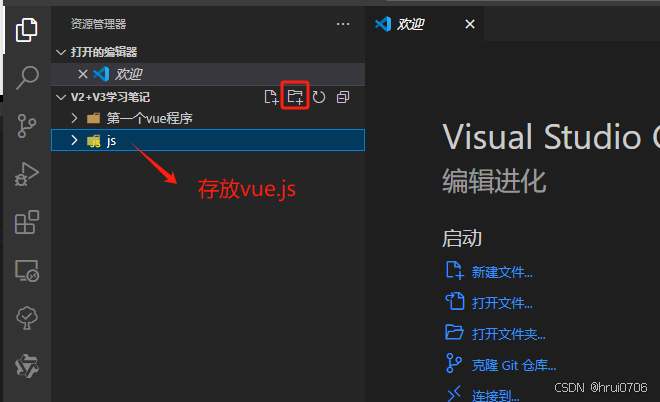Collapse the V2+V3学习笔记 workspace section
This screenshot has width=660, height=402.
61,97
